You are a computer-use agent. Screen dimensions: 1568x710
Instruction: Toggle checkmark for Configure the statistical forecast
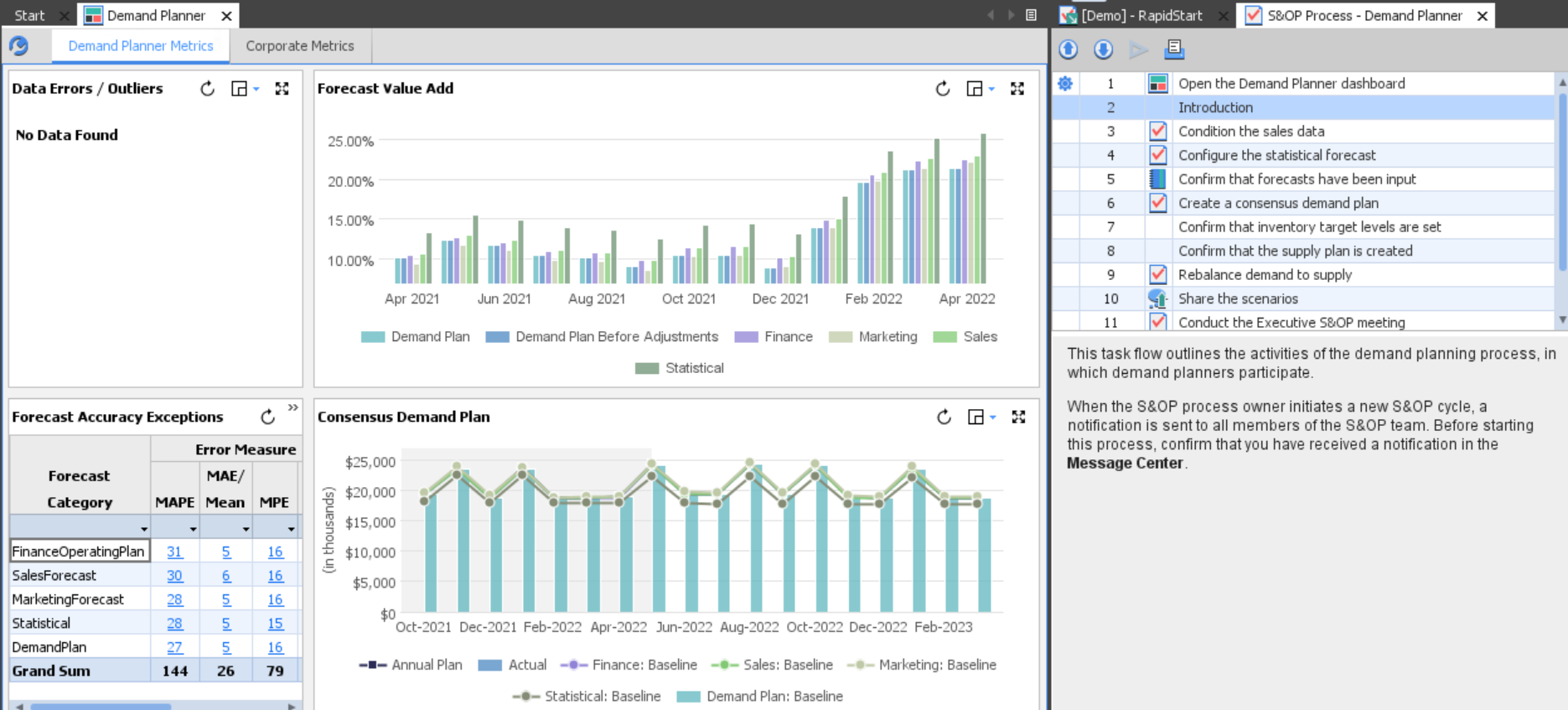[1157, 155]
